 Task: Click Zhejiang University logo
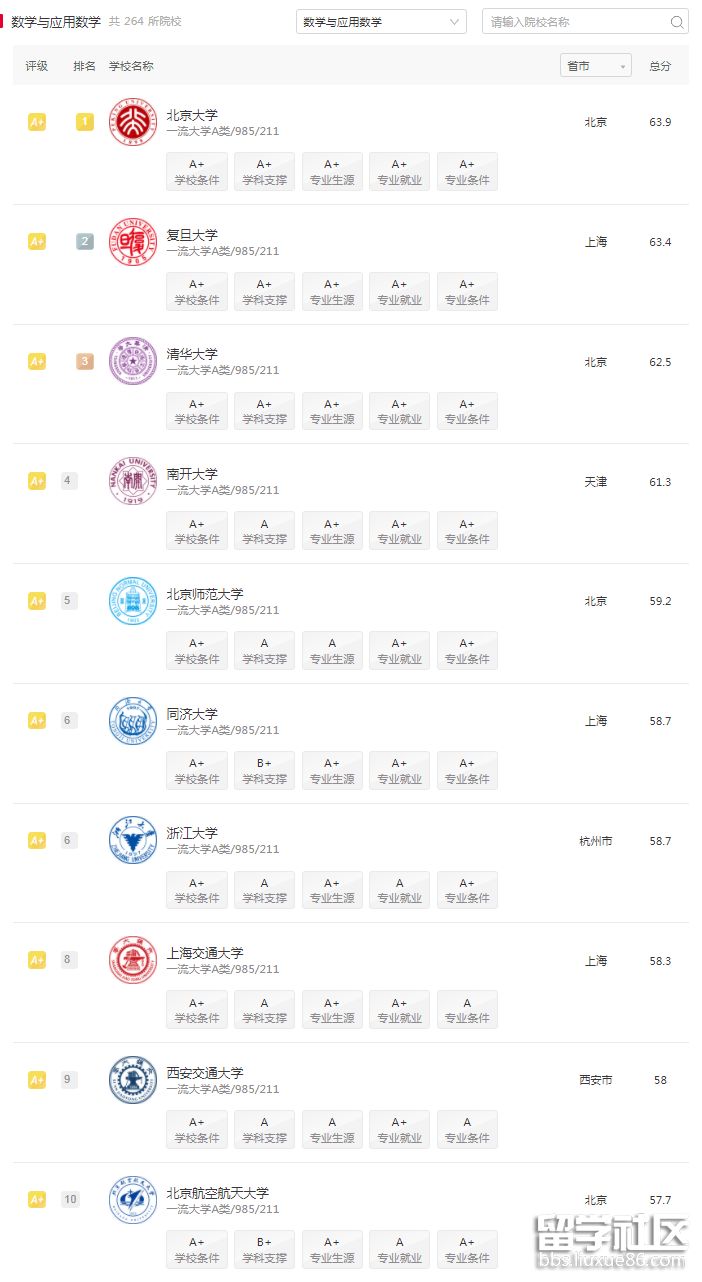coord(133,840)
